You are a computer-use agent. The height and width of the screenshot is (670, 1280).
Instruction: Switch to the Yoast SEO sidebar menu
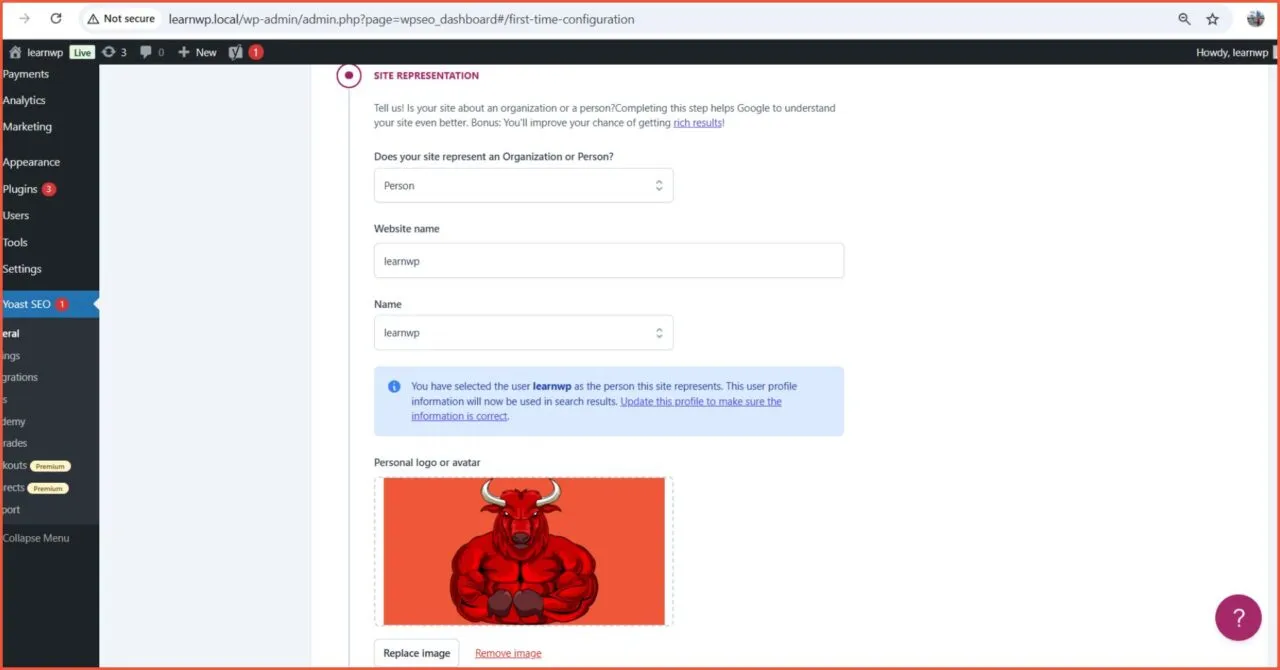tap(28, 304)
